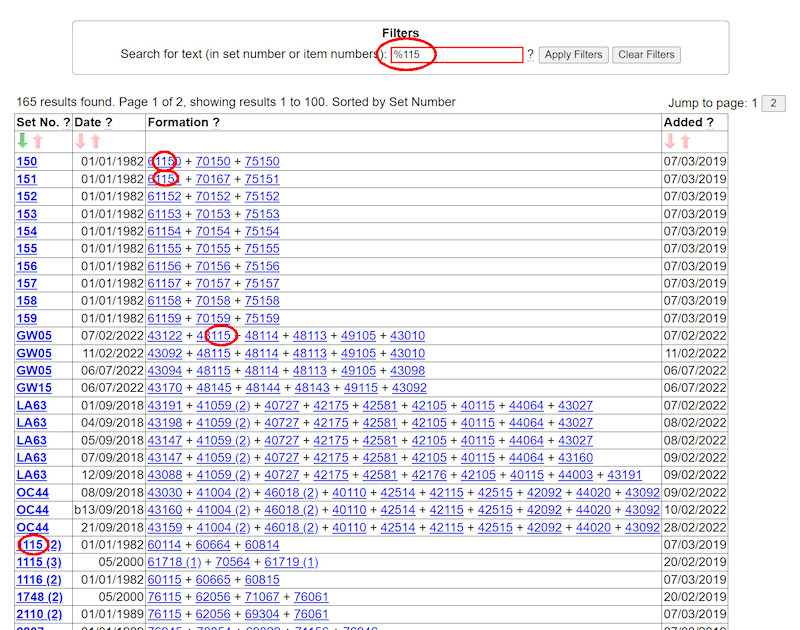Viewport: 800px width, 630px height.
Task: Sort Added column with the up arrow
Action: click(686, 142)
